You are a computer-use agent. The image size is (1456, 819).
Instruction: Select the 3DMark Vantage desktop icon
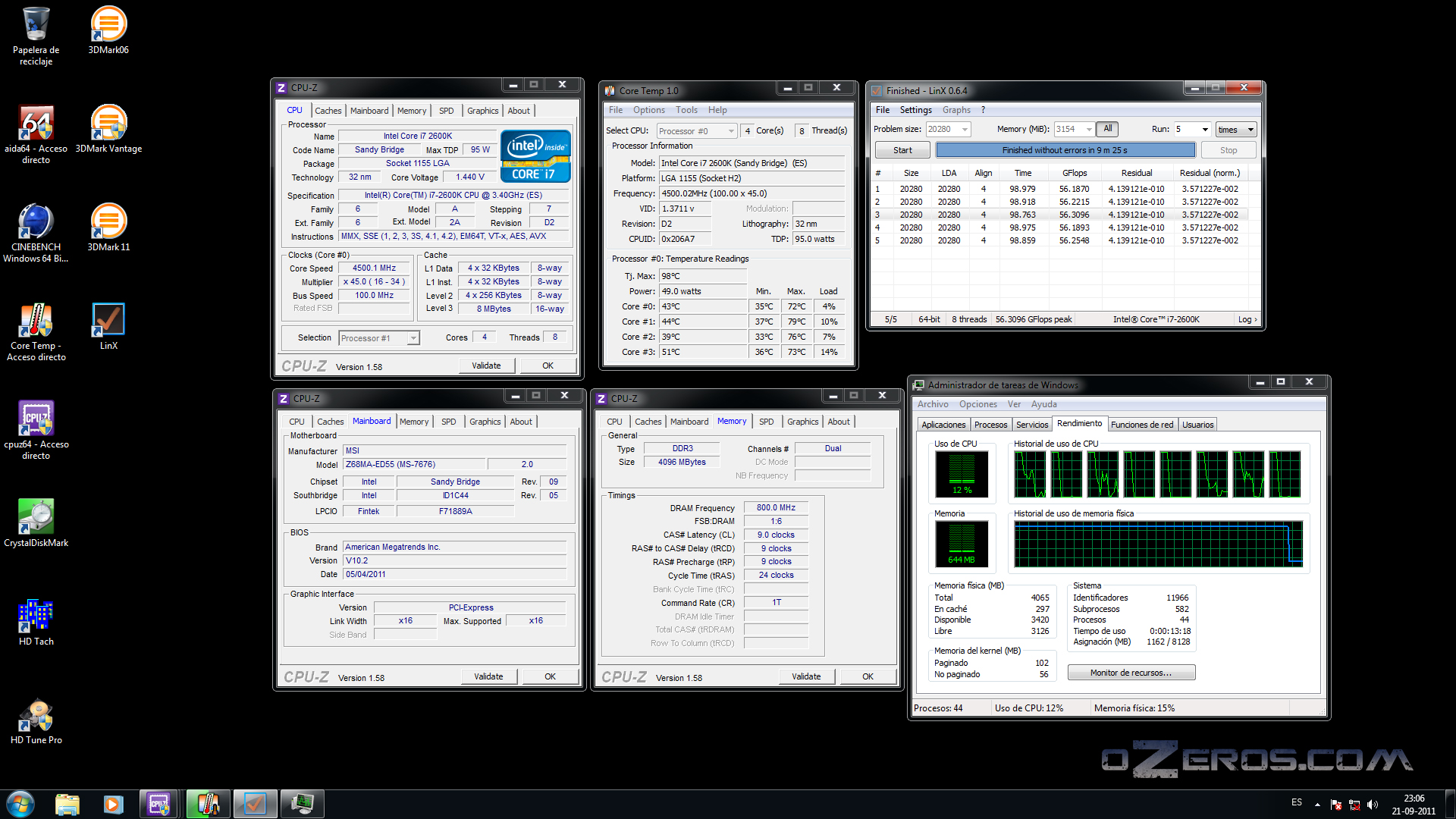(x=108, y=129)
